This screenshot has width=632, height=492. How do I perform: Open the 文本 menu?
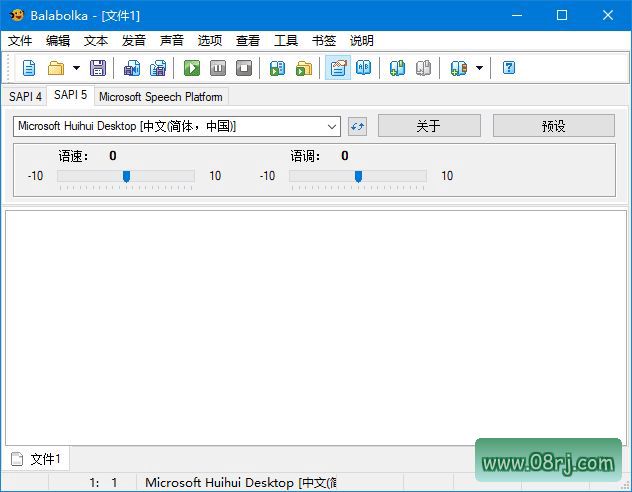click(96, 41)
